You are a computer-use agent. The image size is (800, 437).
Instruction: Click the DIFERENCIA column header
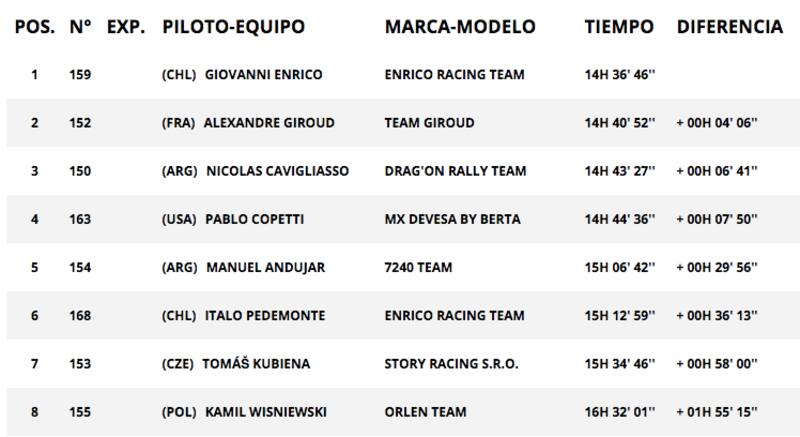tap(729, 24)
